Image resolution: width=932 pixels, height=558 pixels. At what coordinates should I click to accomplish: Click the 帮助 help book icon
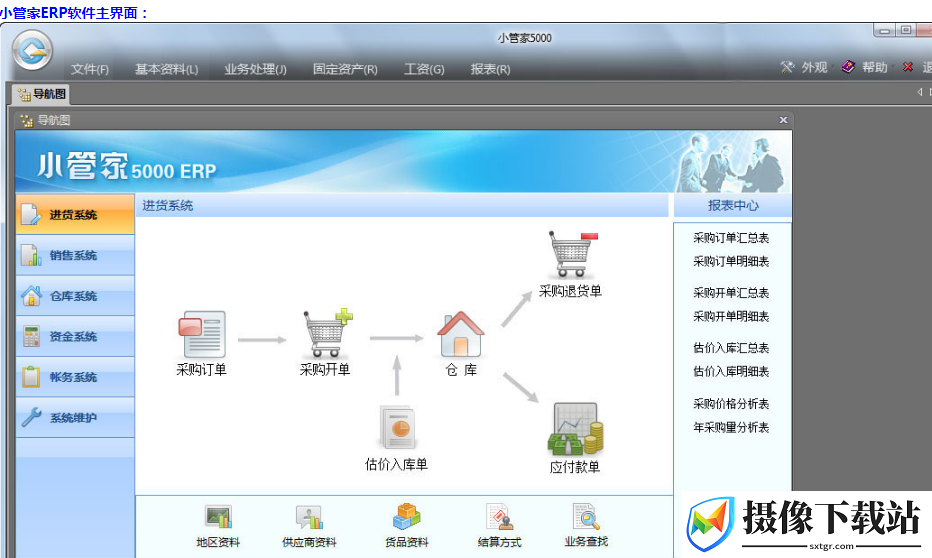[x=848, y=67]
